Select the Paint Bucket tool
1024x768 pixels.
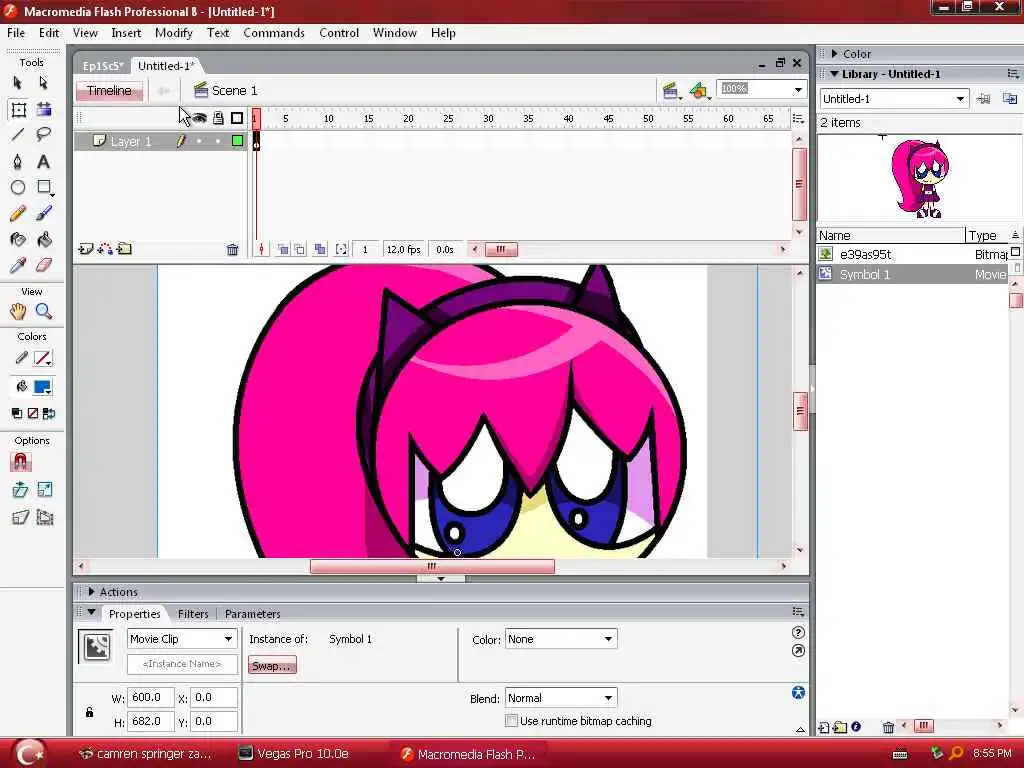click(44, 240)
